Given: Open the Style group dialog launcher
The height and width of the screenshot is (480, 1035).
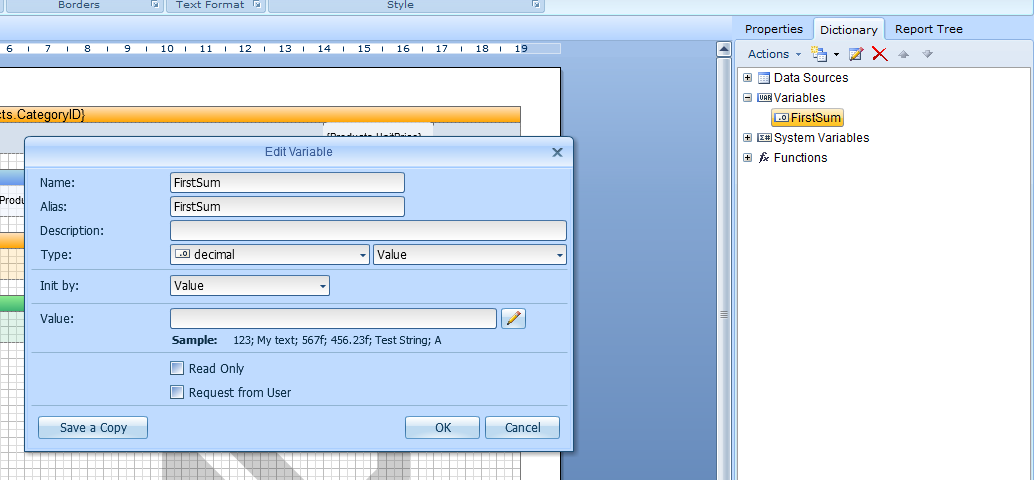Looking at the screenshot, I should pos(536,5).
